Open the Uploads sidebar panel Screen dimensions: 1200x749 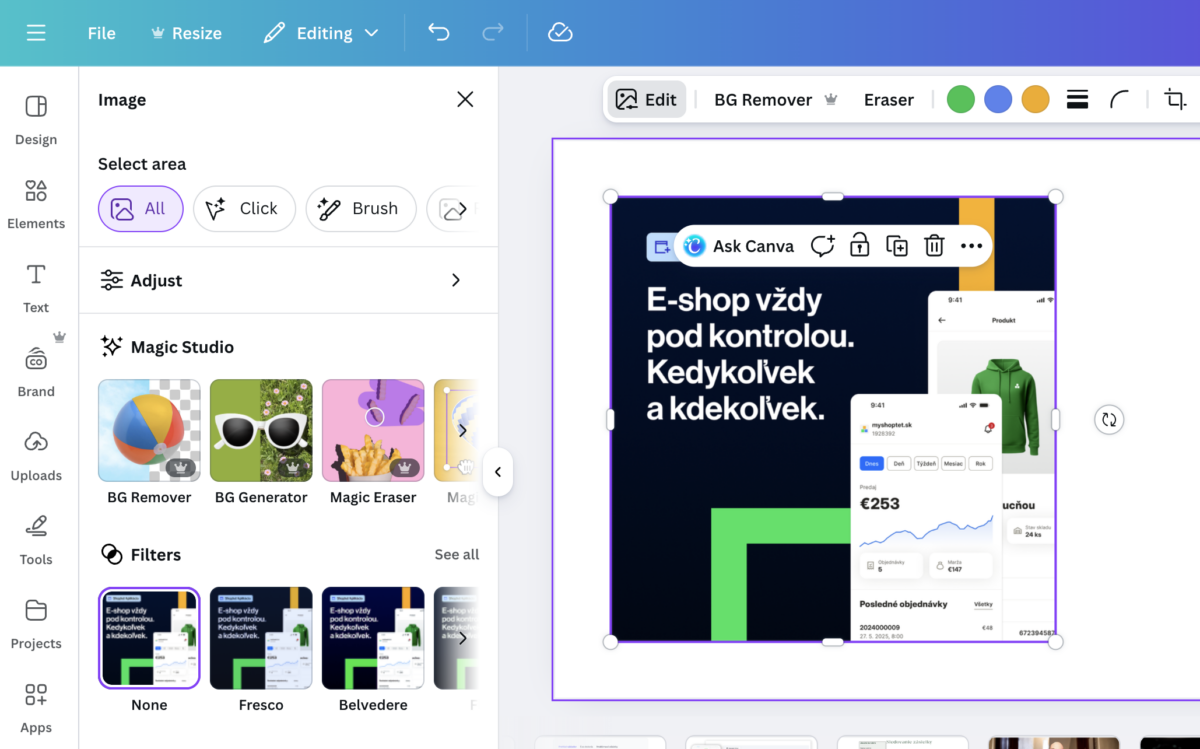(36, 455)
